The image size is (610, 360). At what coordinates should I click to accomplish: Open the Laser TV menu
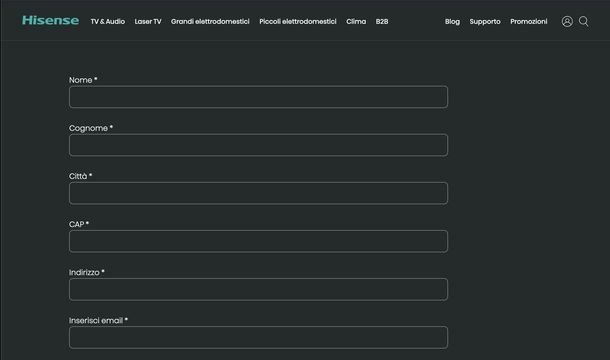tap(148, 22)
